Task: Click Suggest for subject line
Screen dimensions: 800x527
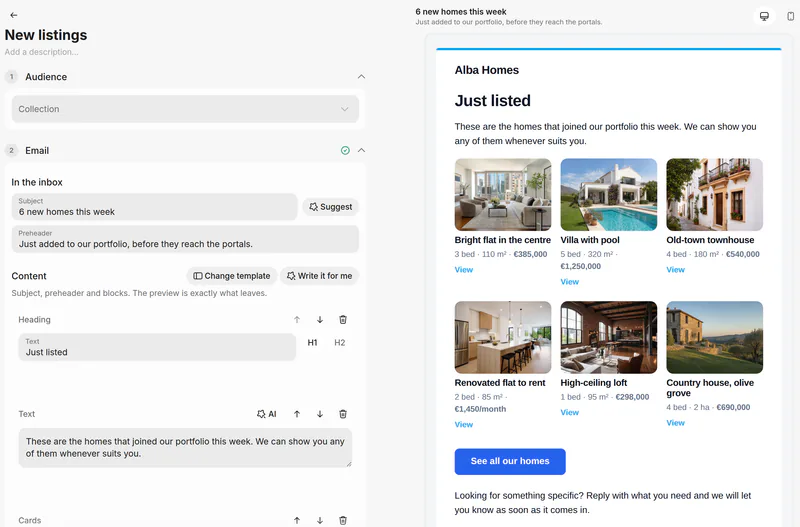Action: pos(331,207)
